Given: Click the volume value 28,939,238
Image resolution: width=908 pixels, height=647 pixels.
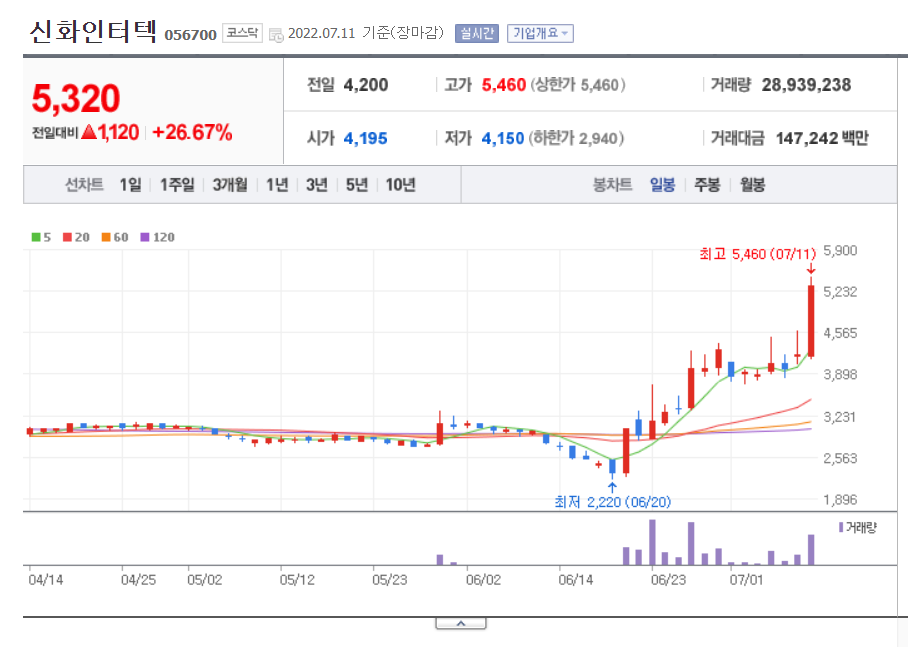Looking at the screenshot, I should 806,85.
